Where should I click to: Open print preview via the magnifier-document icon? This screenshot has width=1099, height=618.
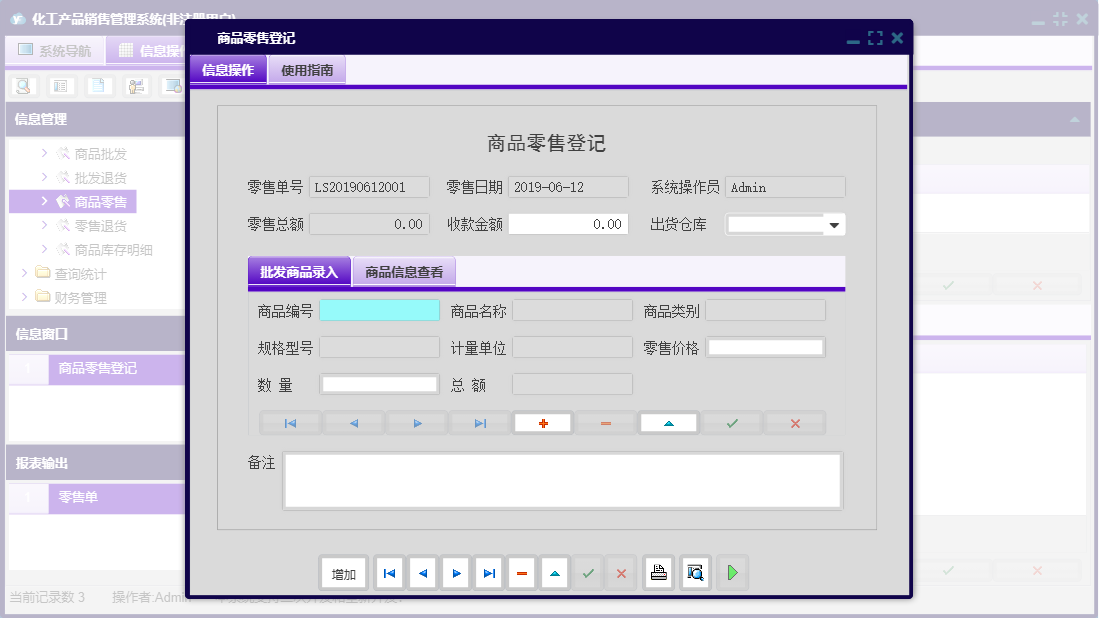point(695,572)
